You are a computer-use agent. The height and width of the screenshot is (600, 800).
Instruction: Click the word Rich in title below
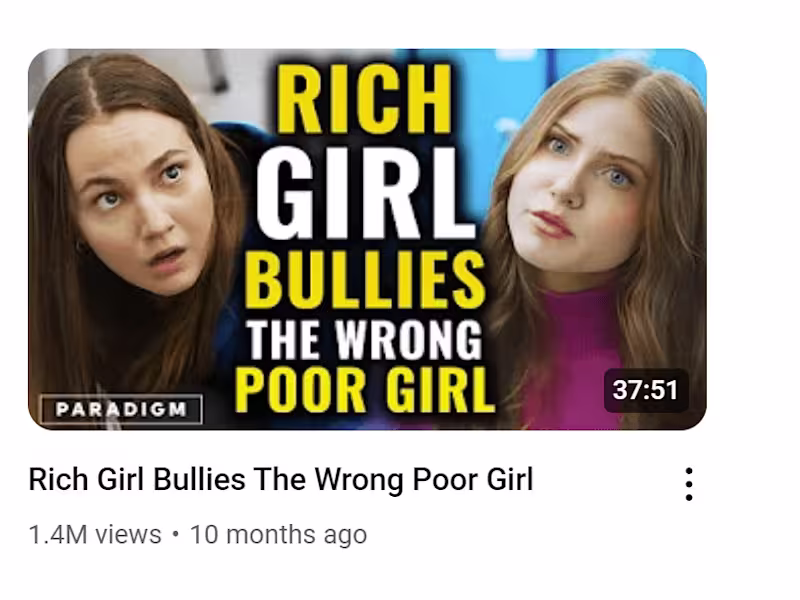point(58,480)
